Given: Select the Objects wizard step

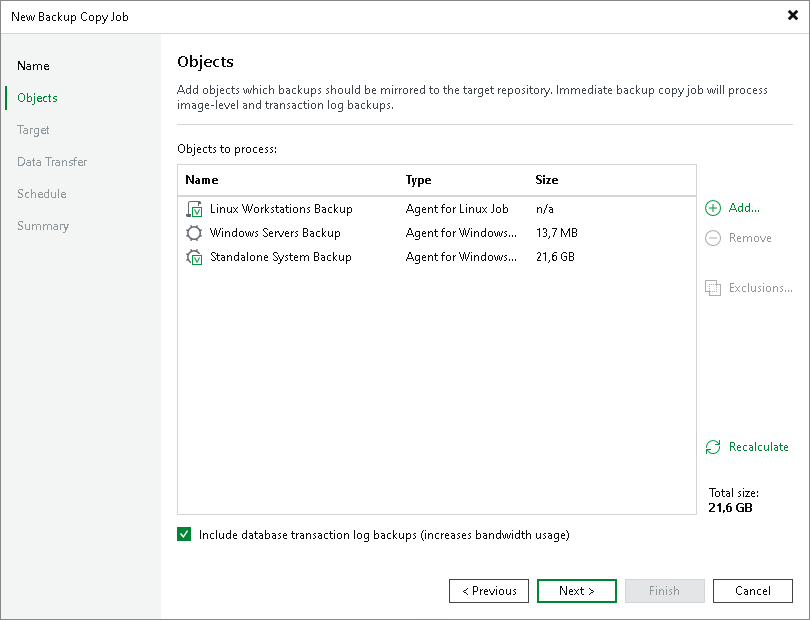Looking at the screenshot, I should (x=37, y=98).
